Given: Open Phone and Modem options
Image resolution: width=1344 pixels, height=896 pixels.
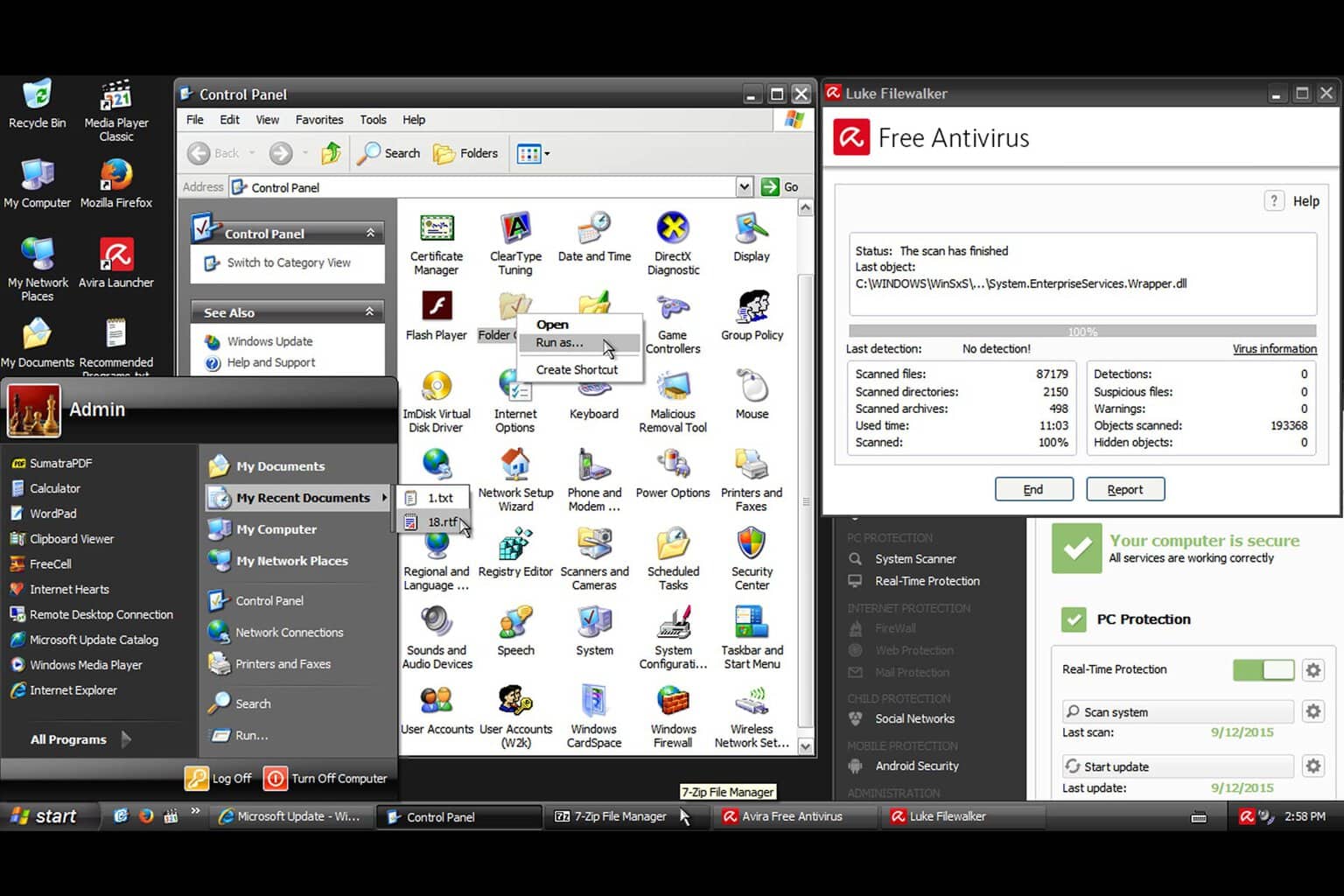Looking at the screenshot, I should (594, 479).
